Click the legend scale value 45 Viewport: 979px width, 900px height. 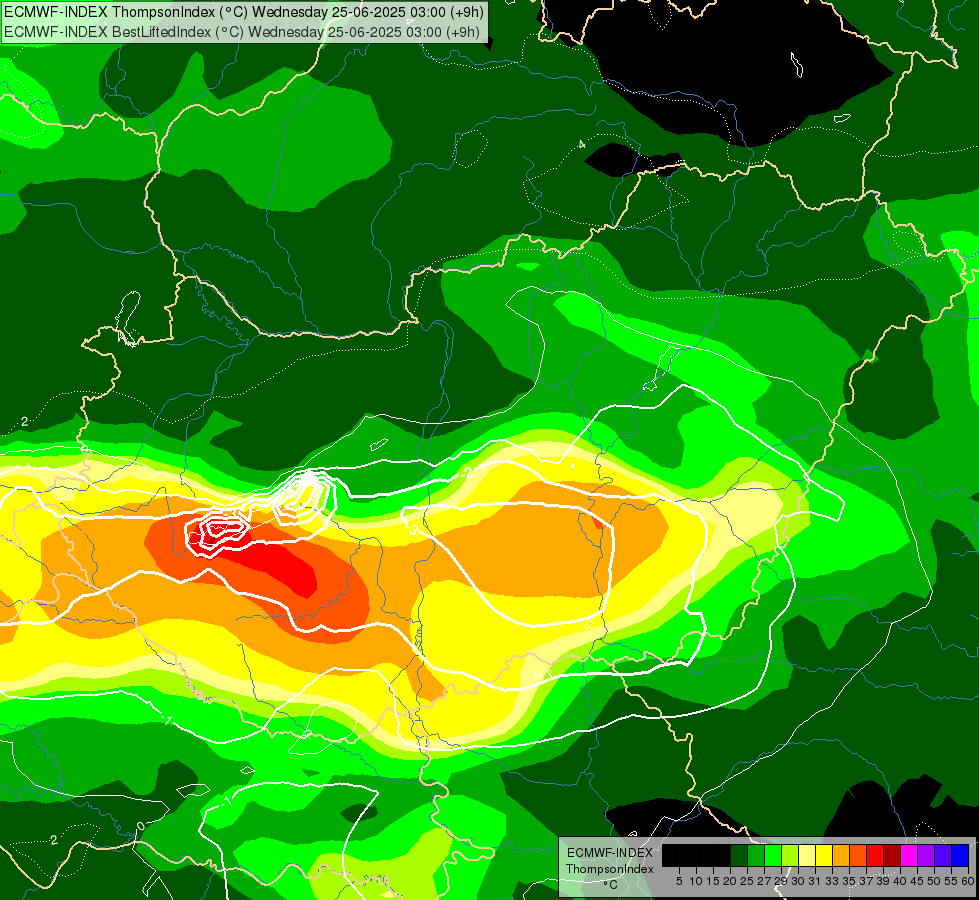918,881
